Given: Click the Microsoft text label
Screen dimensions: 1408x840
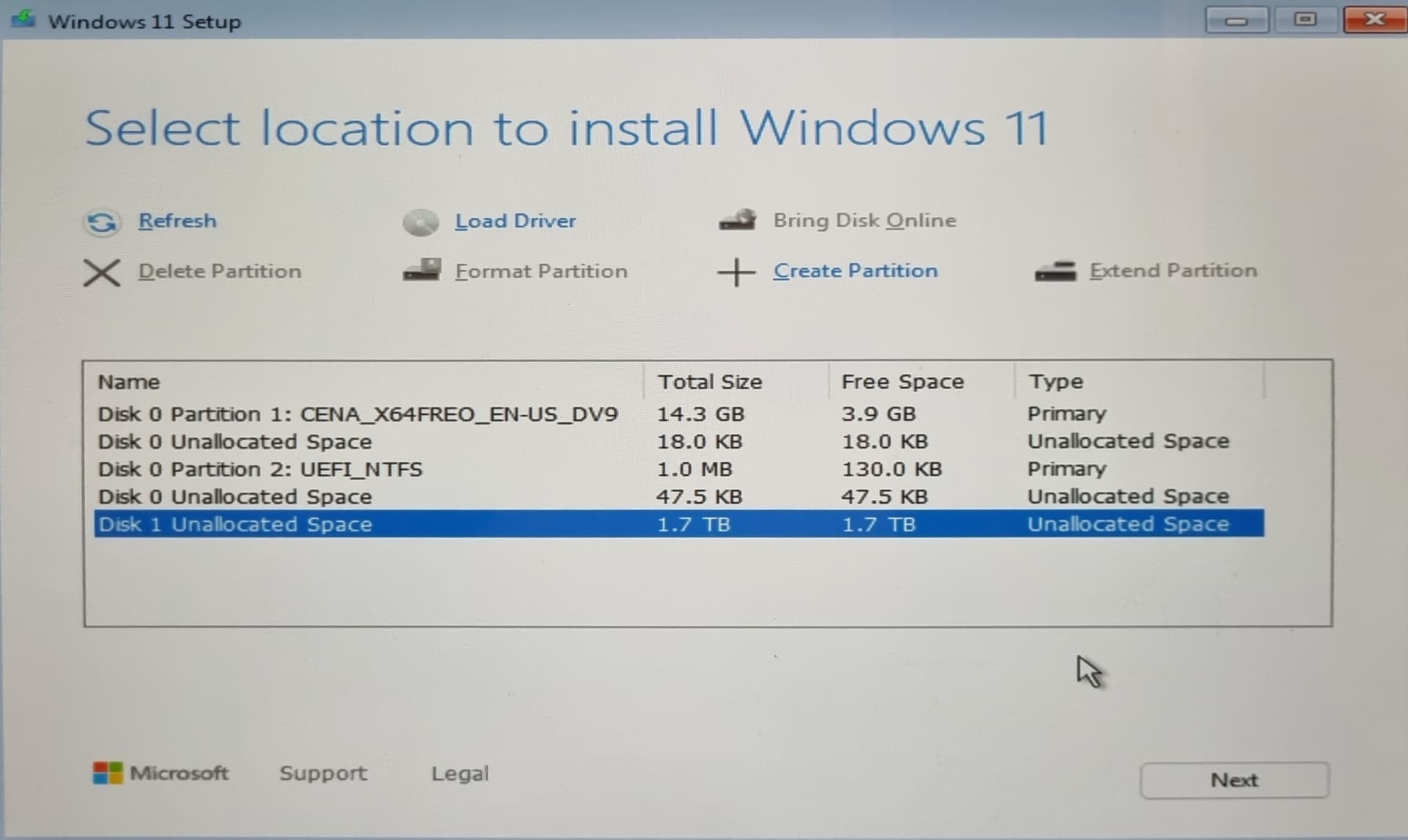Looking at the screenshot, I should (179, 773).
